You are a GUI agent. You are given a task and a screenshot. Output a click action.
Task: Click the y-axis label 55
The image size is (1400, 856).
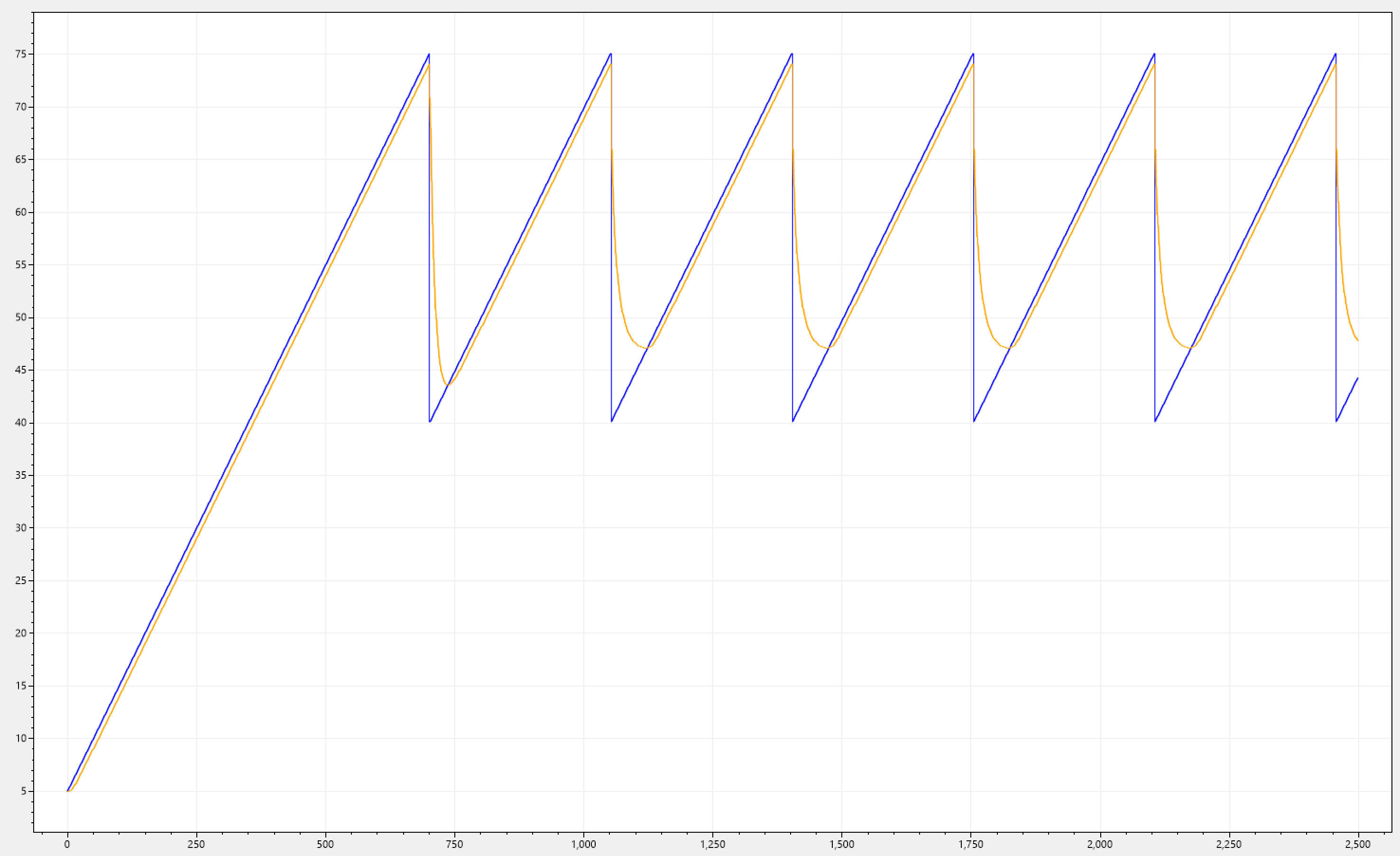(x=21, y=265)
